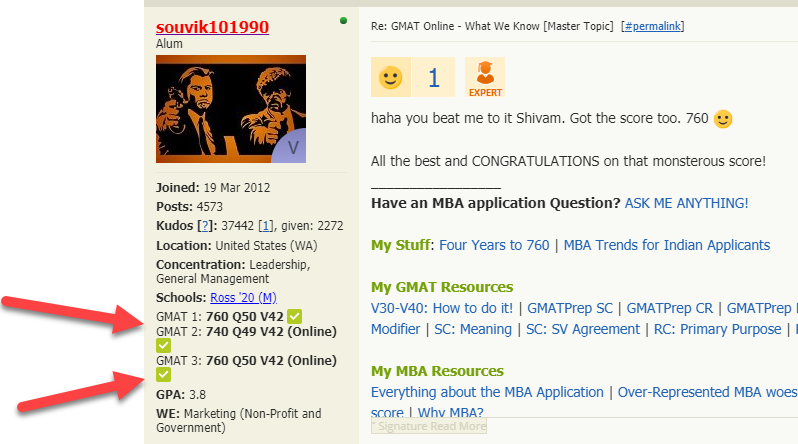Click the kudos count number 1
Viewport: 798px width, 444px height.
point(434,78)
